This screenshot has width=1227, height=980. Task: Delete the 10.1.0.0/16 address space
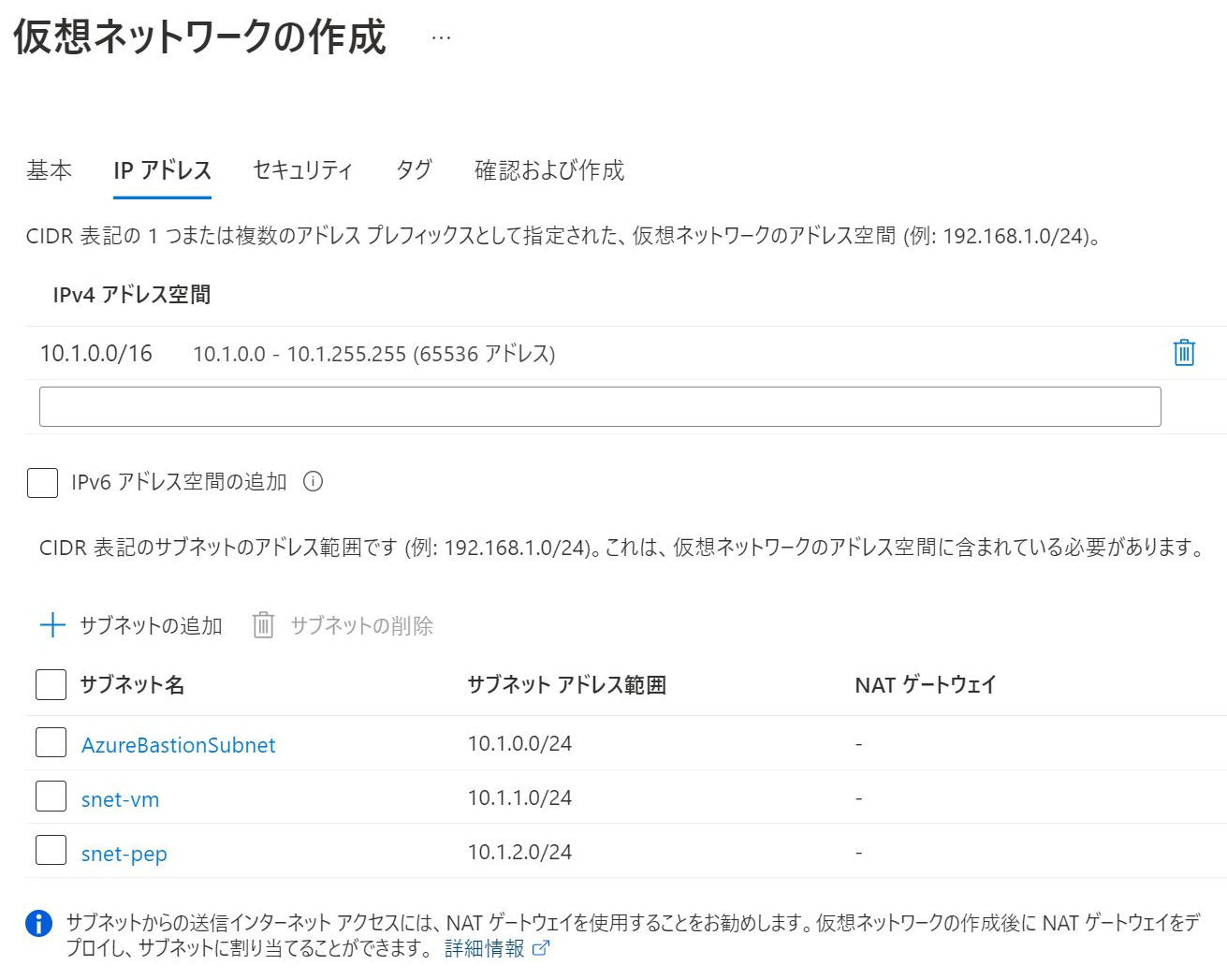[x=1183, y=353]
